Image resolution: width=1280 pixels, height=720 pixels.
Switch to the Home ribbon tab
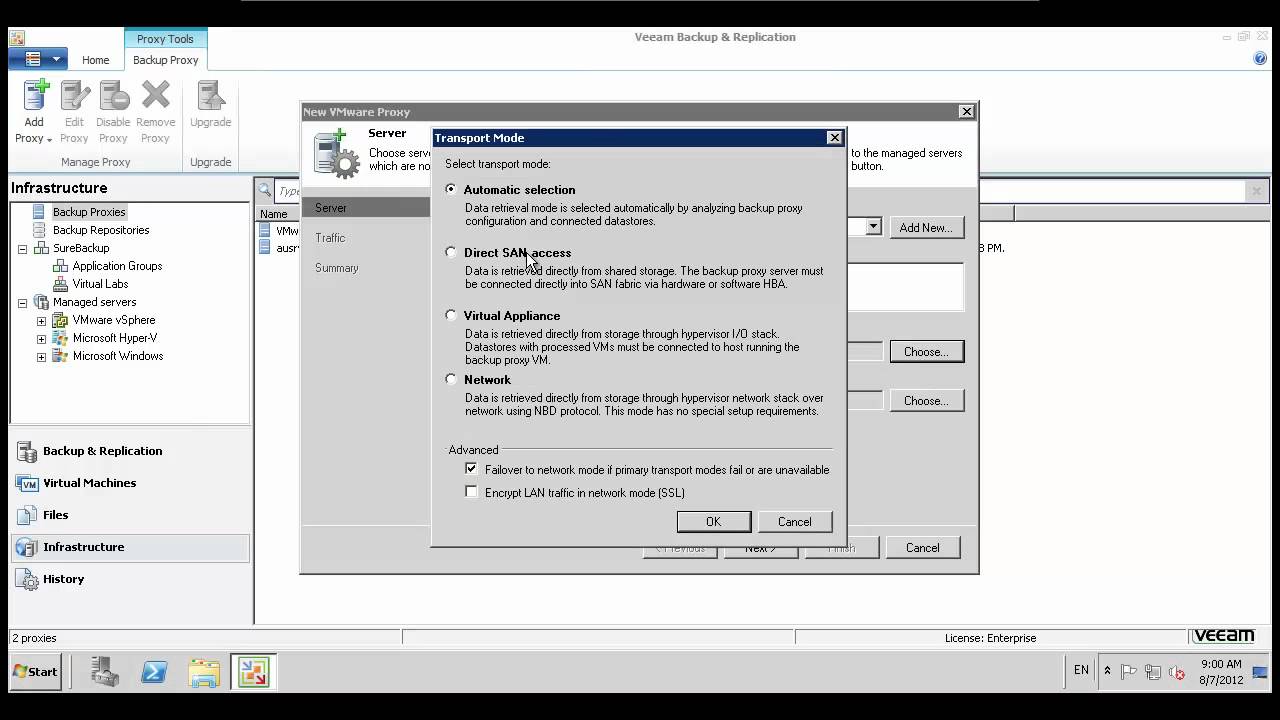(96, 60)
